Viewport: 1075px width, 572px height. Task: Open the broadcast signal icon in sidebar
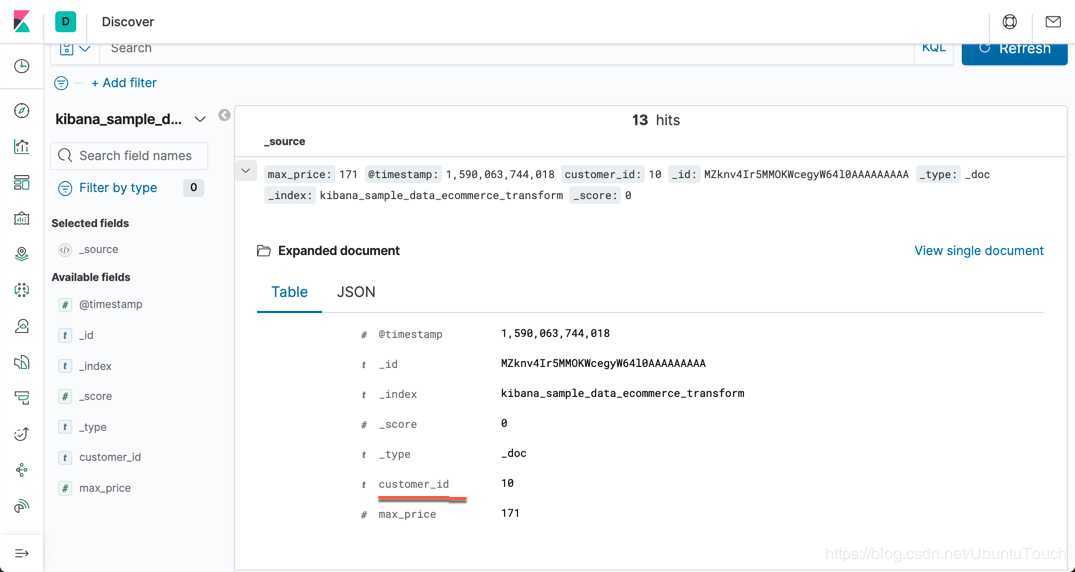[x=22, y=506]
